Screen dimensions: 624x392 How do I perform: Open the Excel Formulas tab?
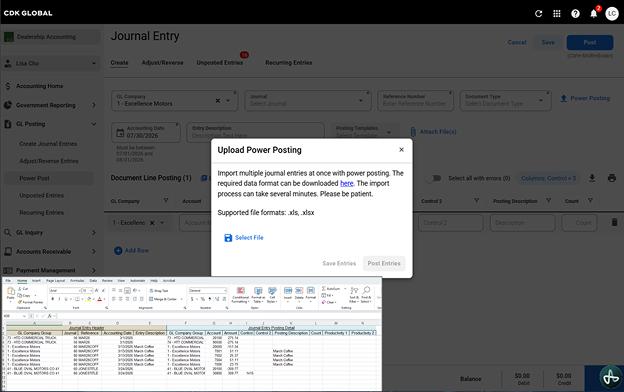77,281
